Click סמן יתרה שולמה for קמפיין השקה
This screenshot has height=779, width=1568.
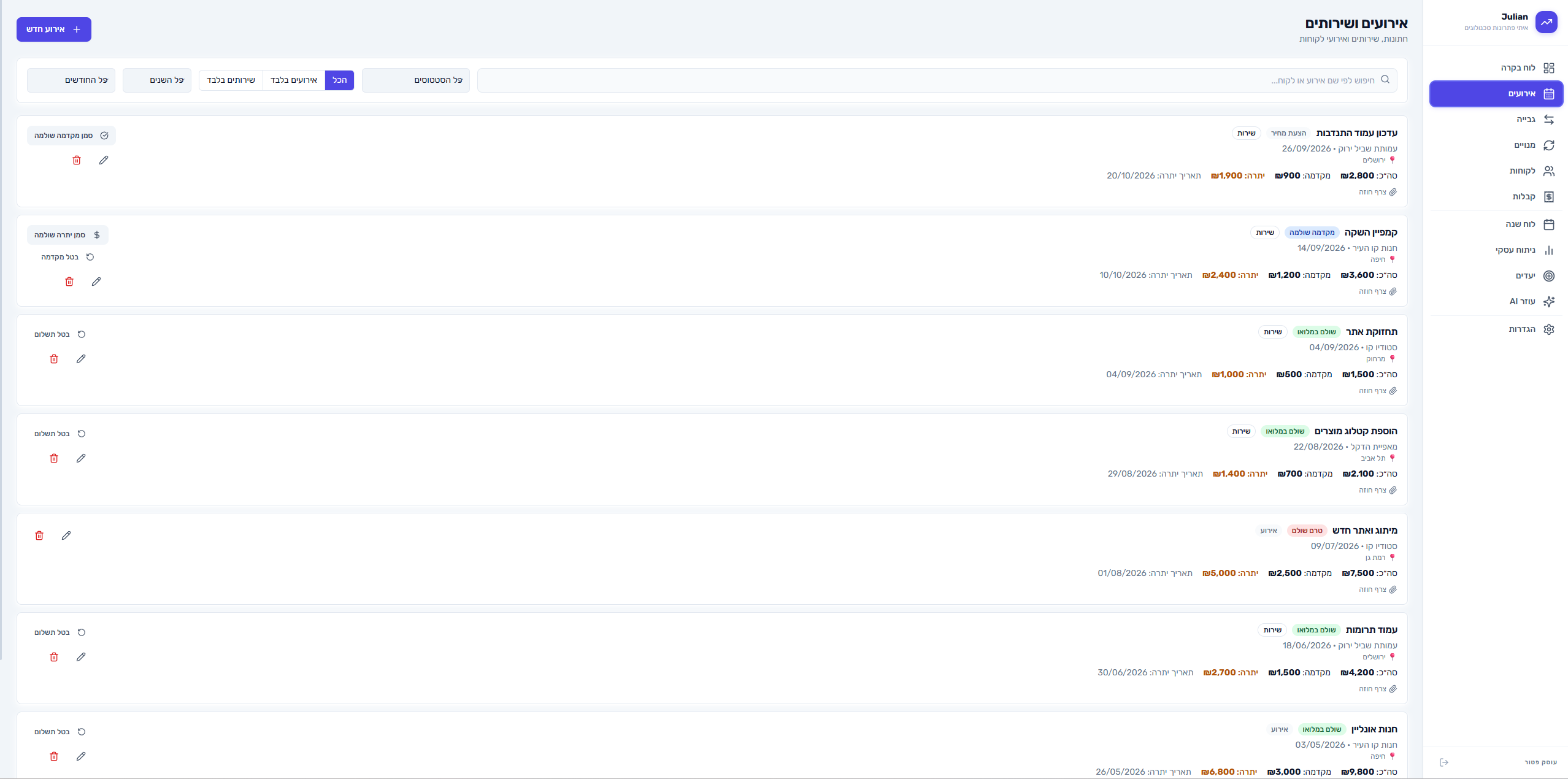[67, 235]
